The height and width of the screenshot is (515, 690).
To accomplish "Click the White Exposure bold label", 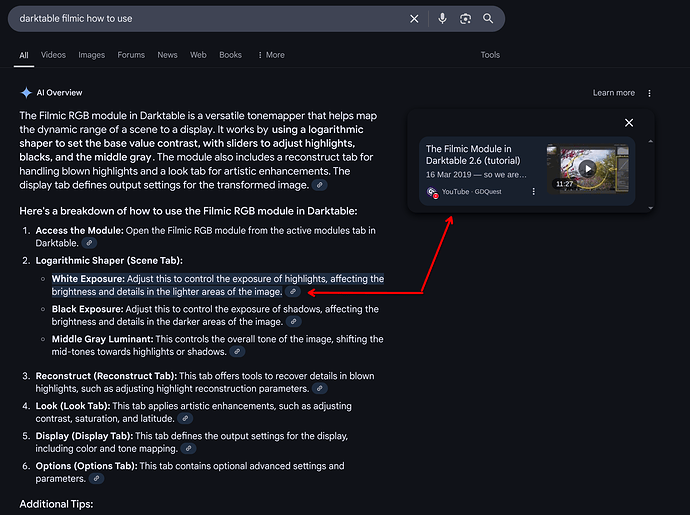I will coord(88,279).
